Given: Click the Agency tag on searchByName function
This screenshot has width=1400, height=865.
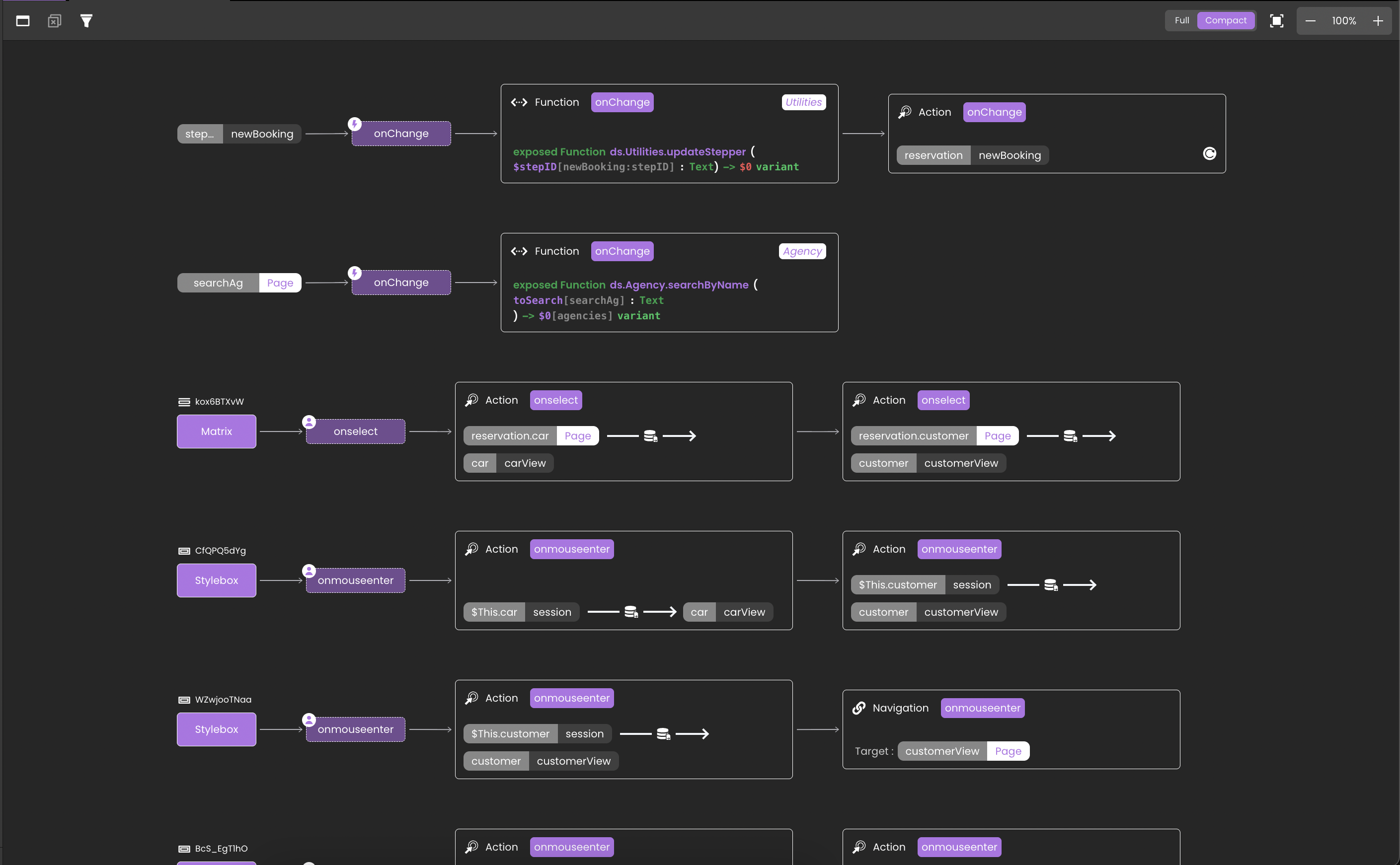Looking at the screenshot, I should (802, 251).
